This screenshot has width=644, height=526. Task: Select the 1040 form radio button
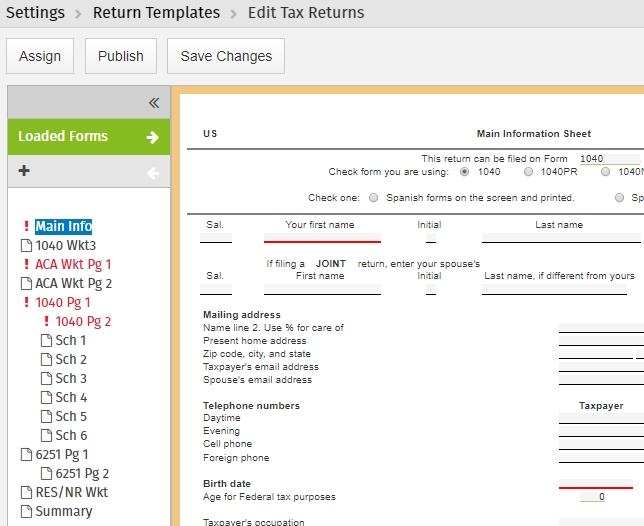pos(464,172)
